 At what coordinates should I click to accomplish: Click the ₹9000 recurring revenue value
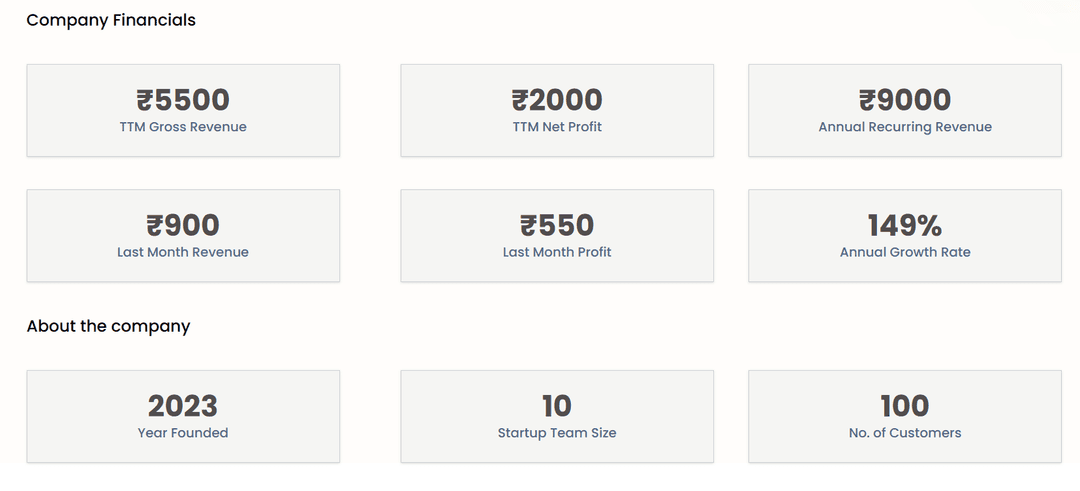pyautogui.click(x=905, y=100)
